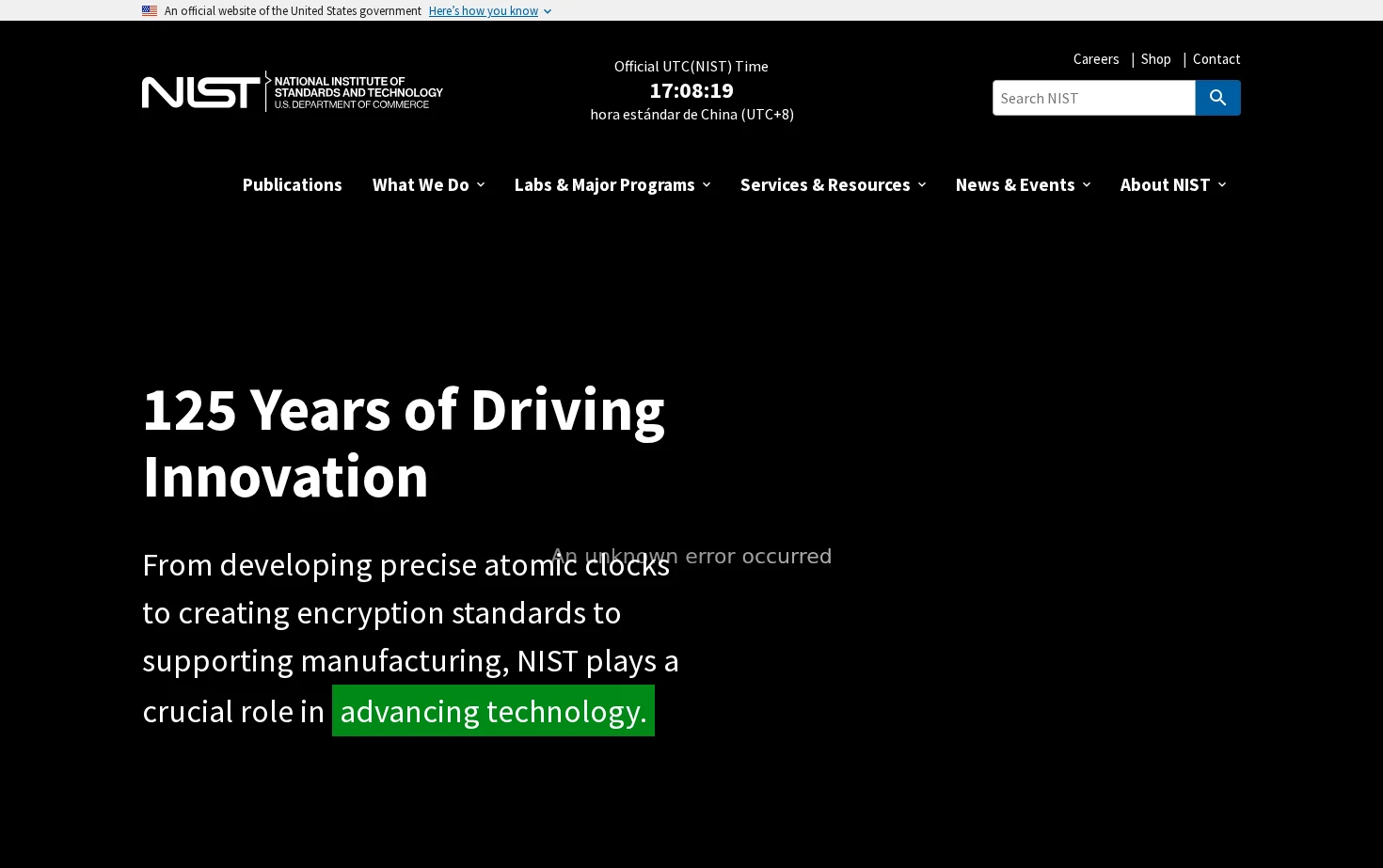Click the Labs & Major Programs chevron
This screenshot has width=1383, height=868.
707,185
